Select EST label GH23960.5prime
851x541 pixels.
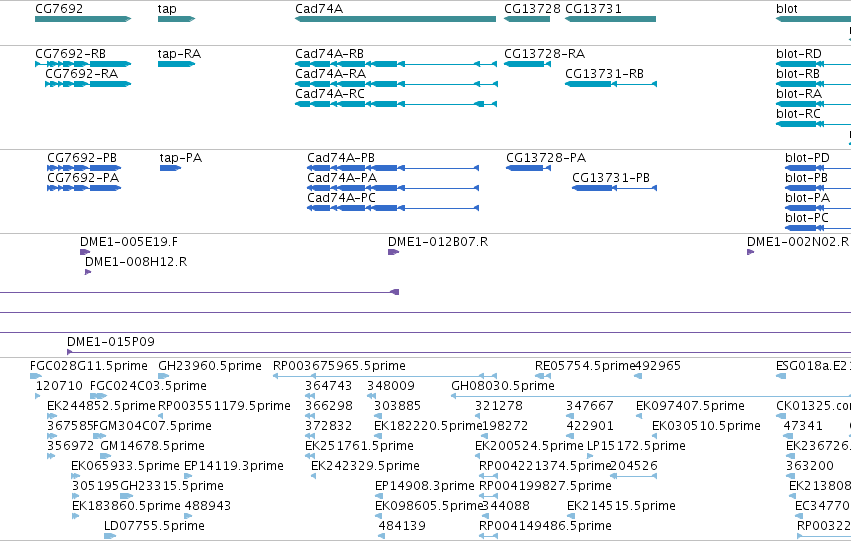click(209, 366)
